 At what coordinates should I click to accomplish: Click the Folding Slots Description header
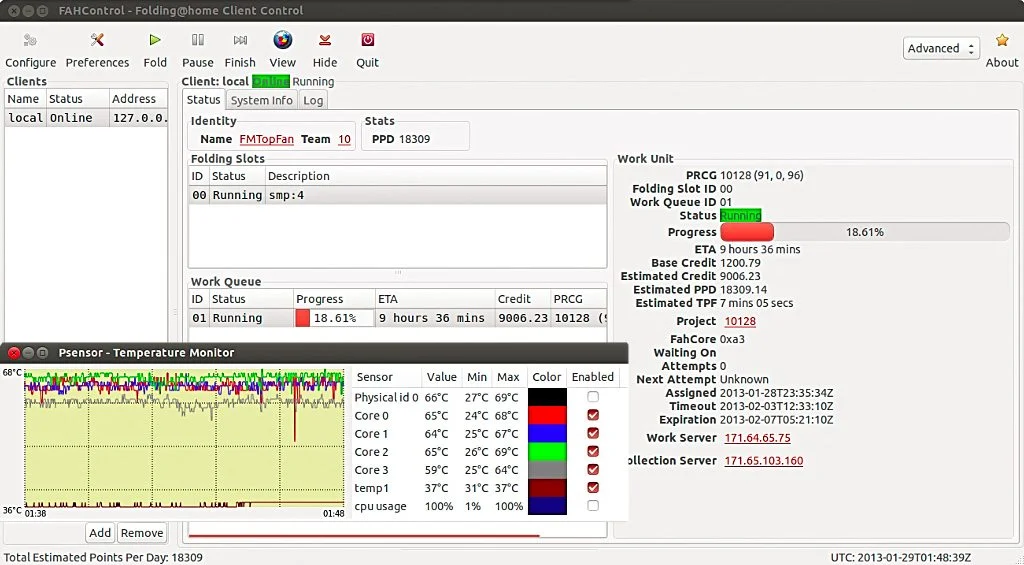click(x=436, y=176)
